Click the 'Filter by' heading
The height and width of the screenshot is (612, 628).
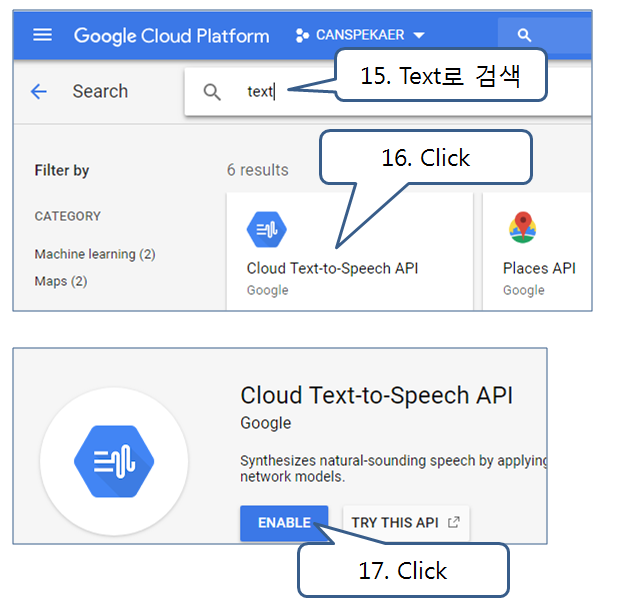[x=62, y=171]
